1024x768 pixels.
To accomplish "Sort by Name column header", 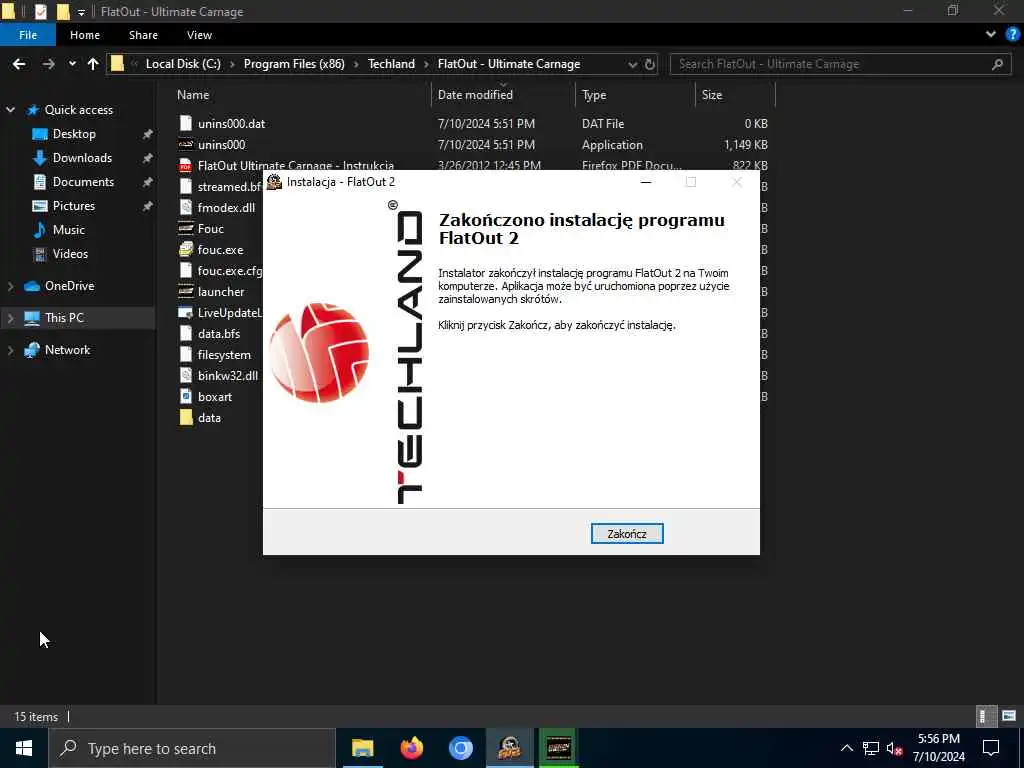I will point(193,95).
